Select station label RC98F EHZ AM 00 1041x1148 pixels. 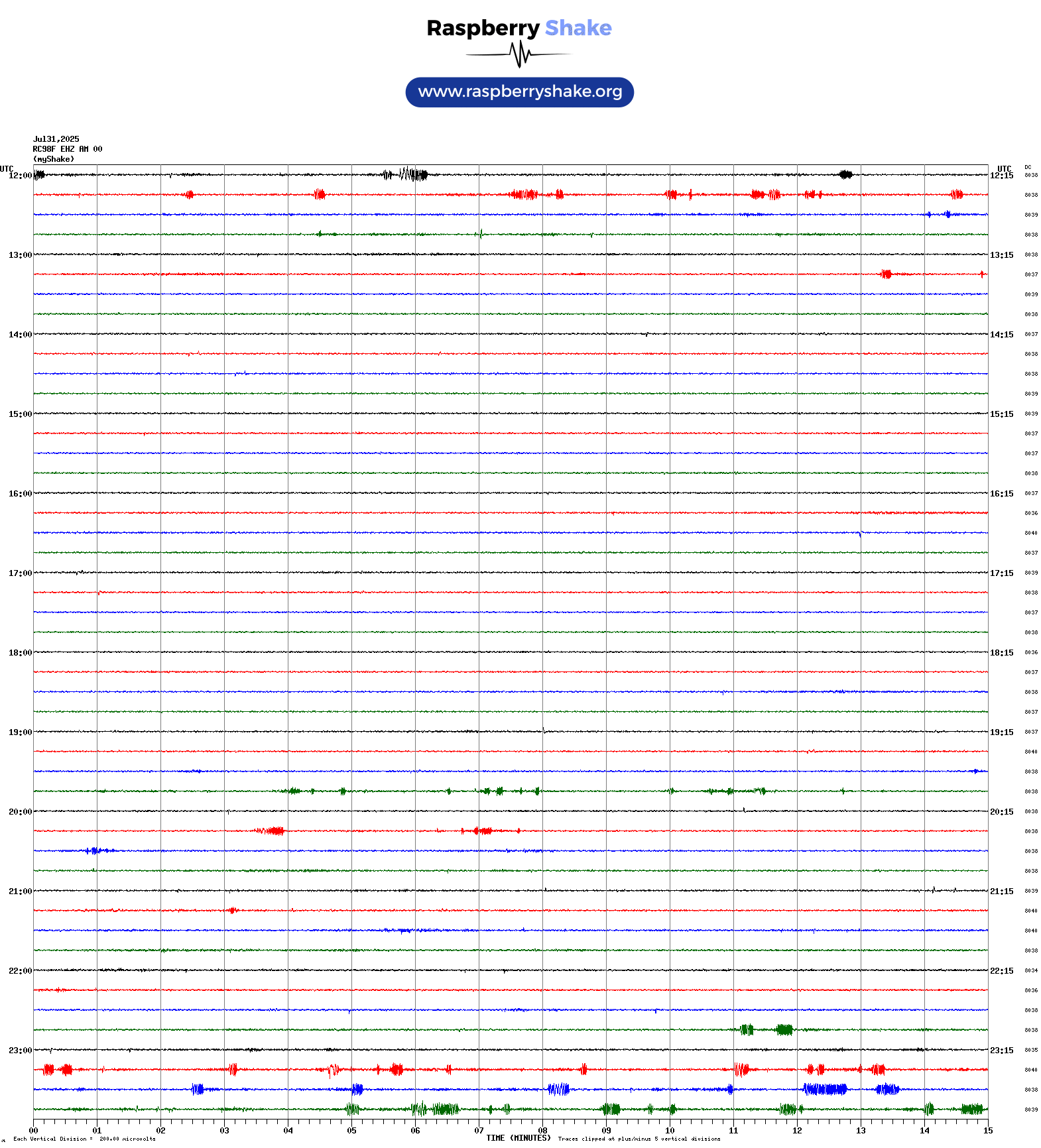click(68, 149)
